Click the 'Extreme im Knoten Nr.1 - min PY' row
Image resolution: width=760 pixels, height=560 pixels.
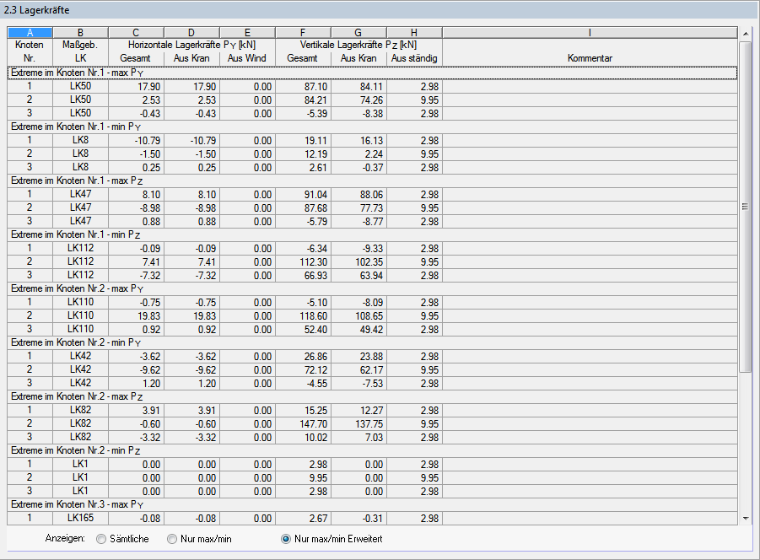click(x=372, y=127)
